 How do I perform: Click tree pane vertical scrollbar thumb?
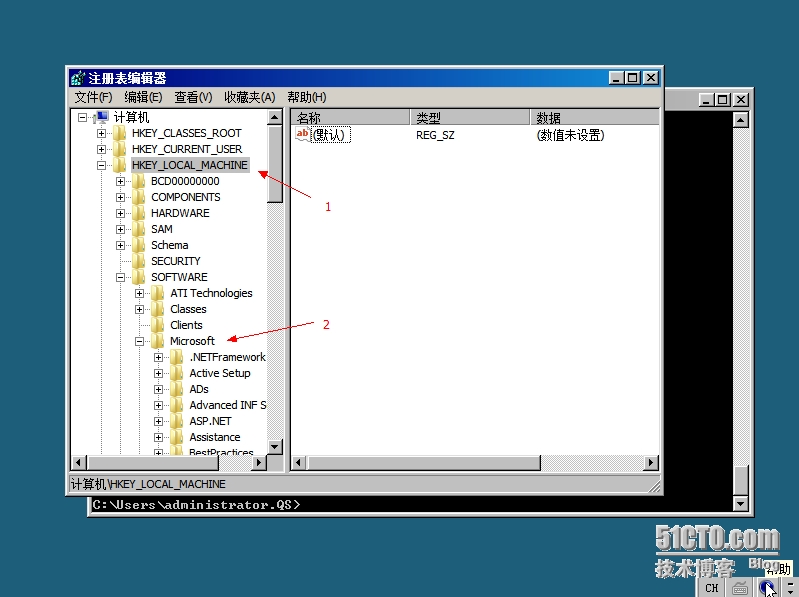click(275, 164)
